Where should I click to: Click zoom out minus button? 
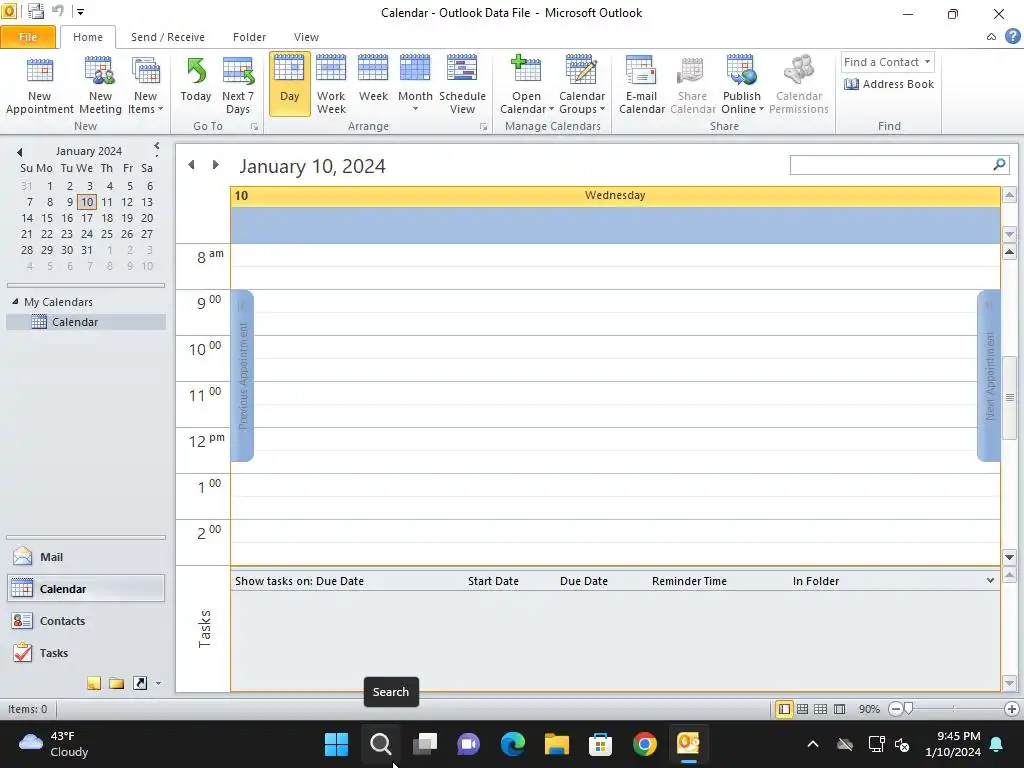[895, 709]
